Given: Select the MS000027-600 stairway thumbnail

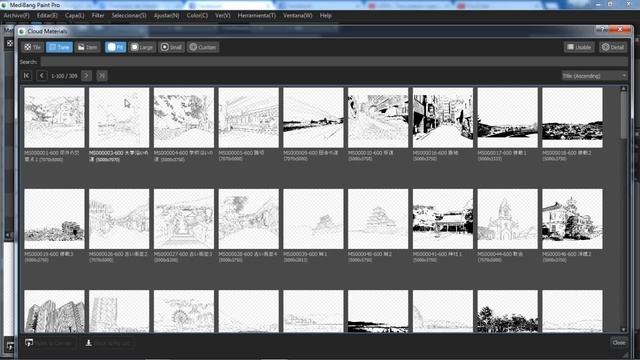Looking at the screenshot, I should pyautogui.click(x=184, y=219).
